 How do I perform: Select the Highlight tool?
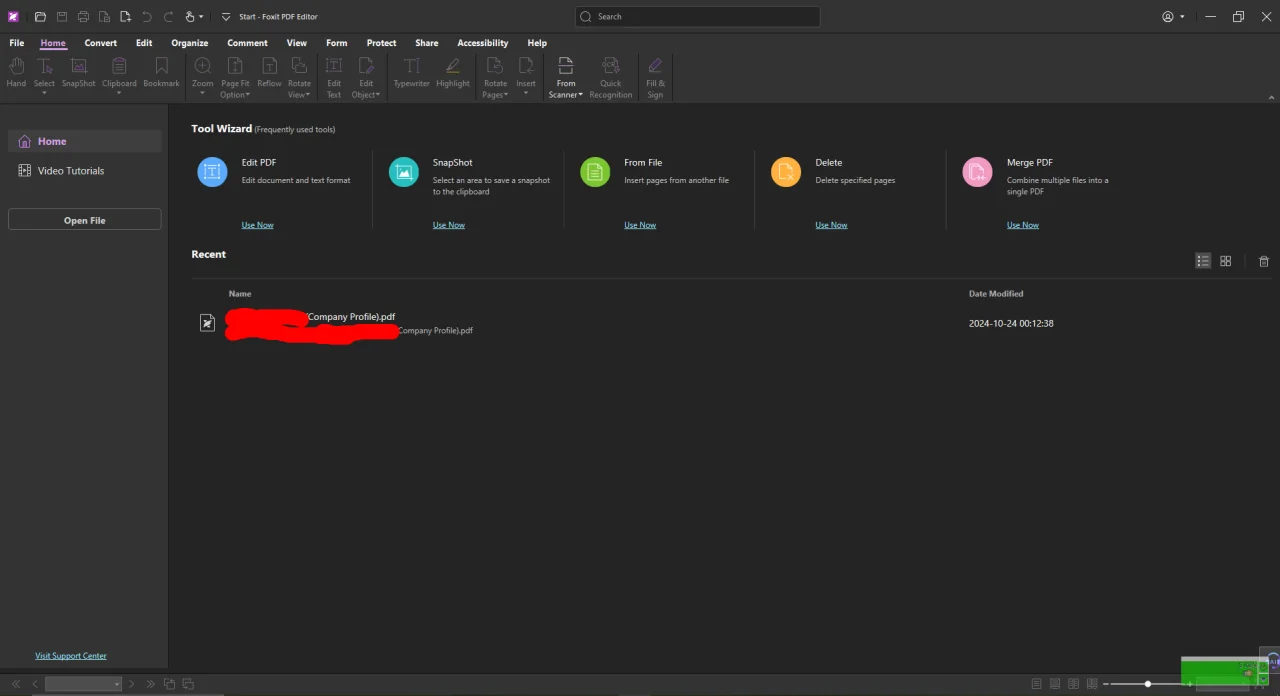click(453, 74)
